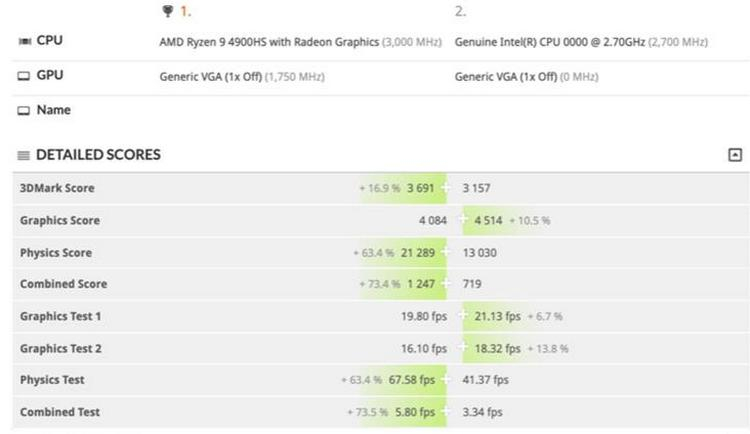Screen dimensions: 750x434
Task: Select the Graphics Test 2 row label
Action: click(x=61, y=348)
